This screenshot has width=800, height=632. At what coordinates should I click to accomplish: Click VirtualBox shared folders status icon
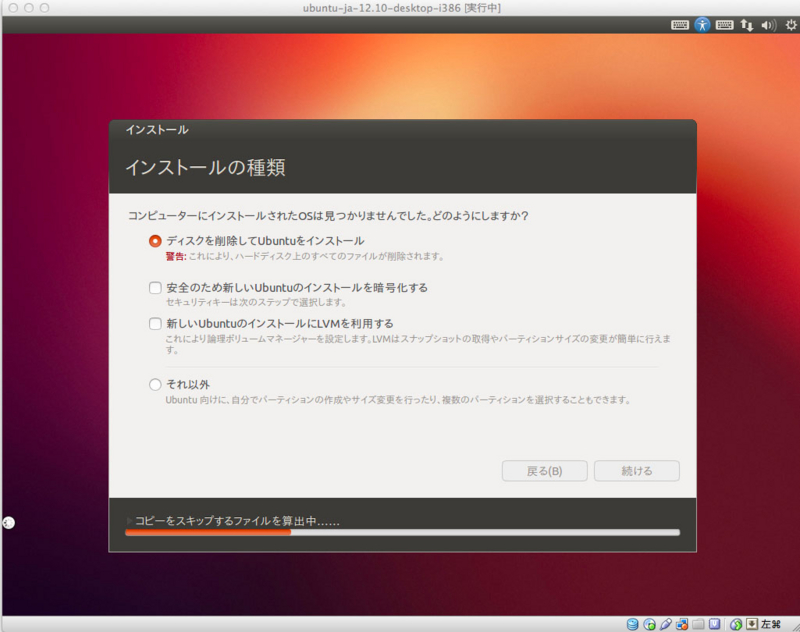(698, 624)
